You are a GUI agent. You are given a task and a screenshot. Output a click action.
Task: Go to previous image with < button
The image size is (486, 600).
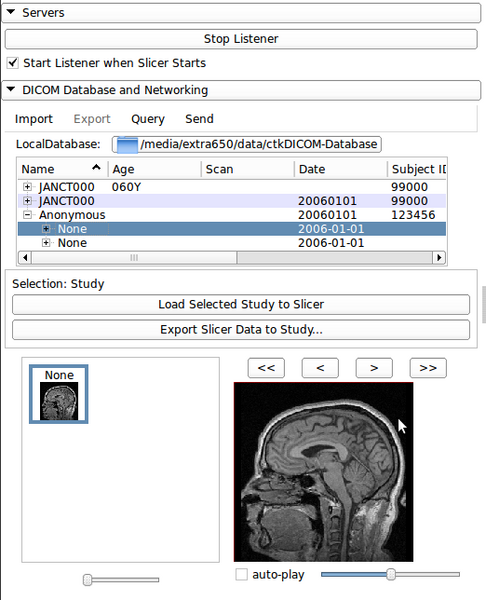pos(320,368)
